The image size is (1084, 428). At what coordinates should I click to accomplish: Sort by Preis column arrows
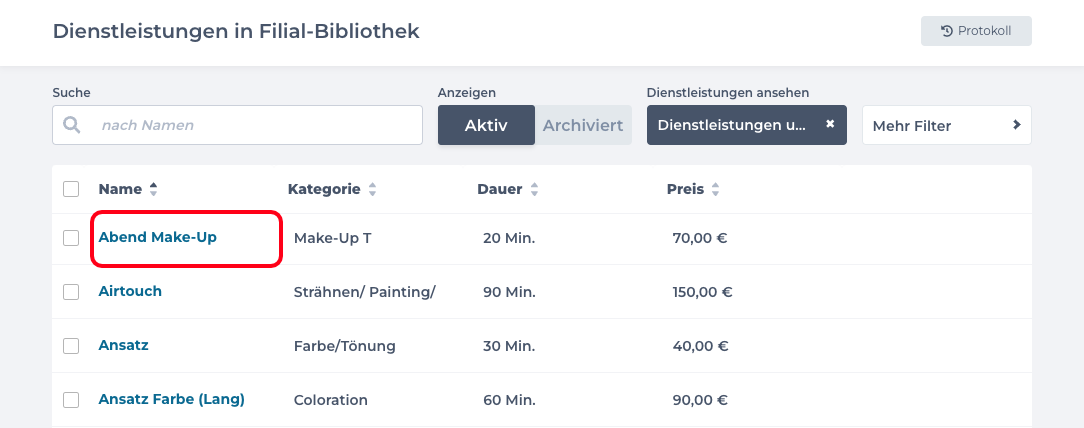(715, 189)
